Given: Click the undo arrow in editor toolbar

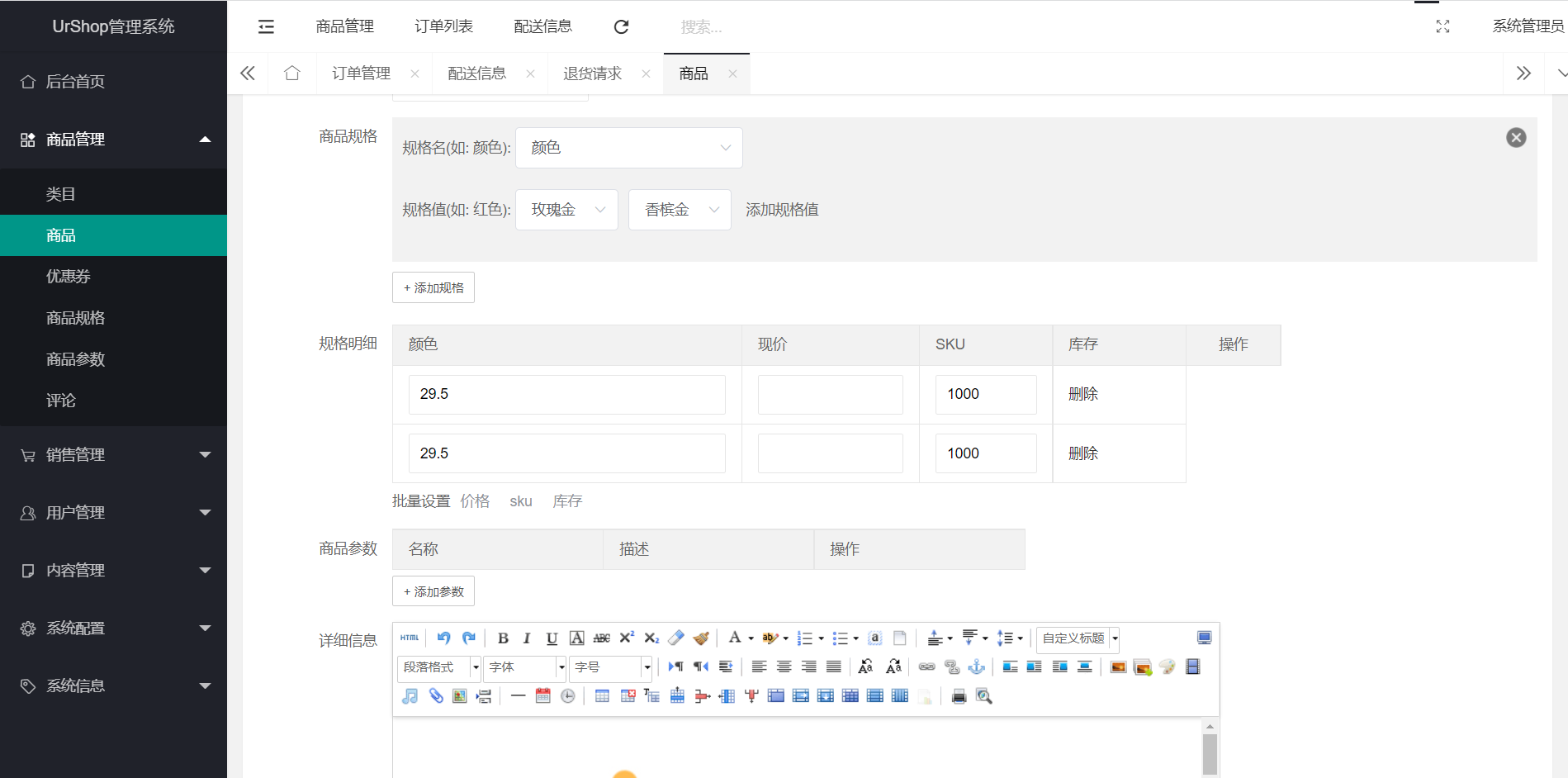Looking at the screenshot, I should tap(443, 638).
